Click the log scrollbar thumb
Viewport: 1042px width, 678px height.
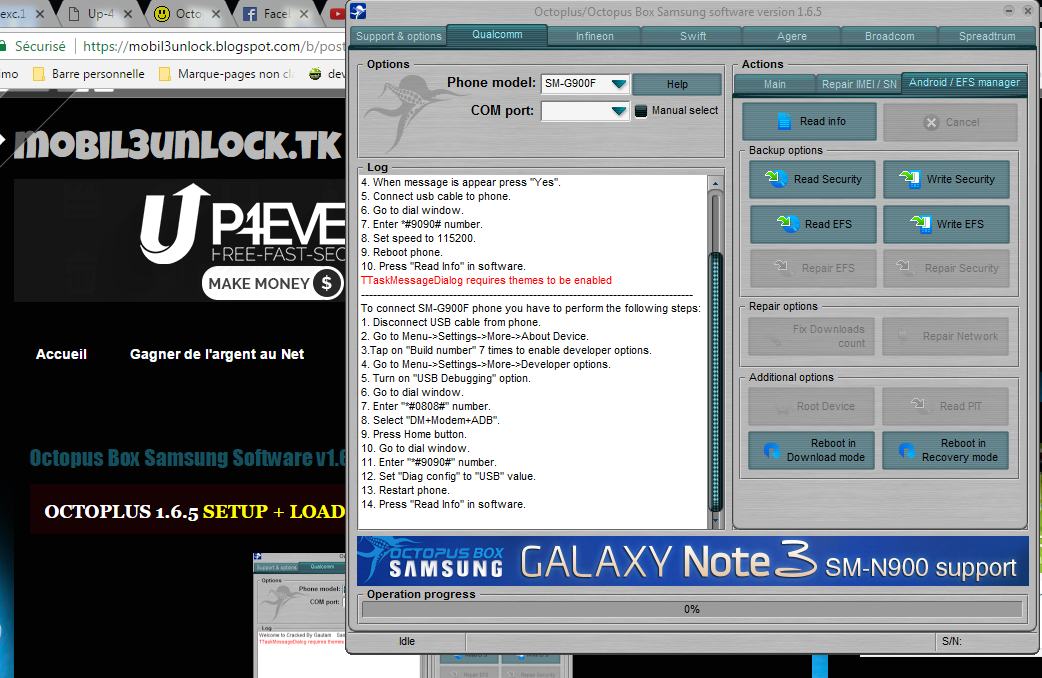coord(716,382)
